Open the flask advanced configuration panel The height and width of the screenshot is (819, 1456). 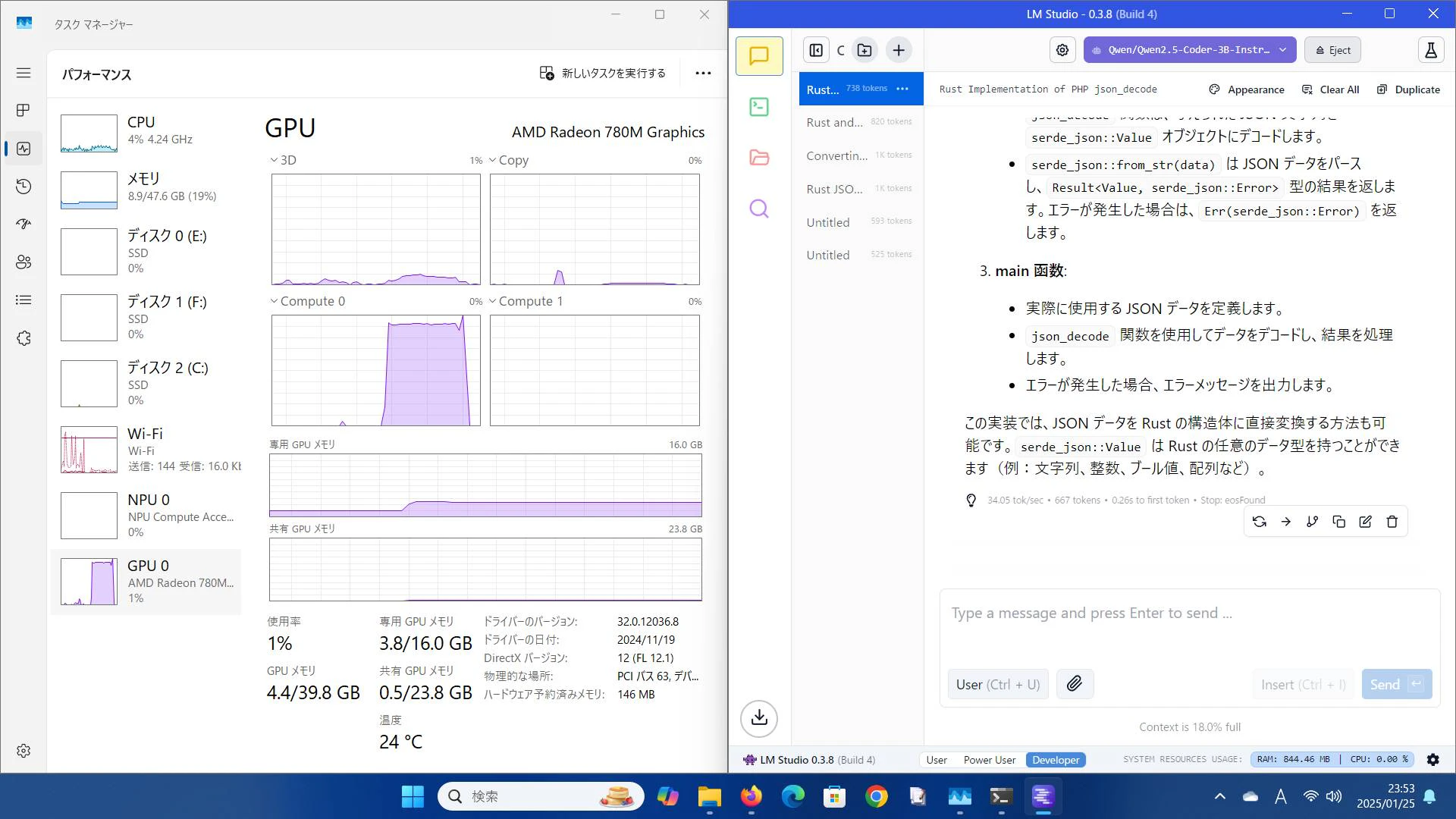pos(1431,50)
